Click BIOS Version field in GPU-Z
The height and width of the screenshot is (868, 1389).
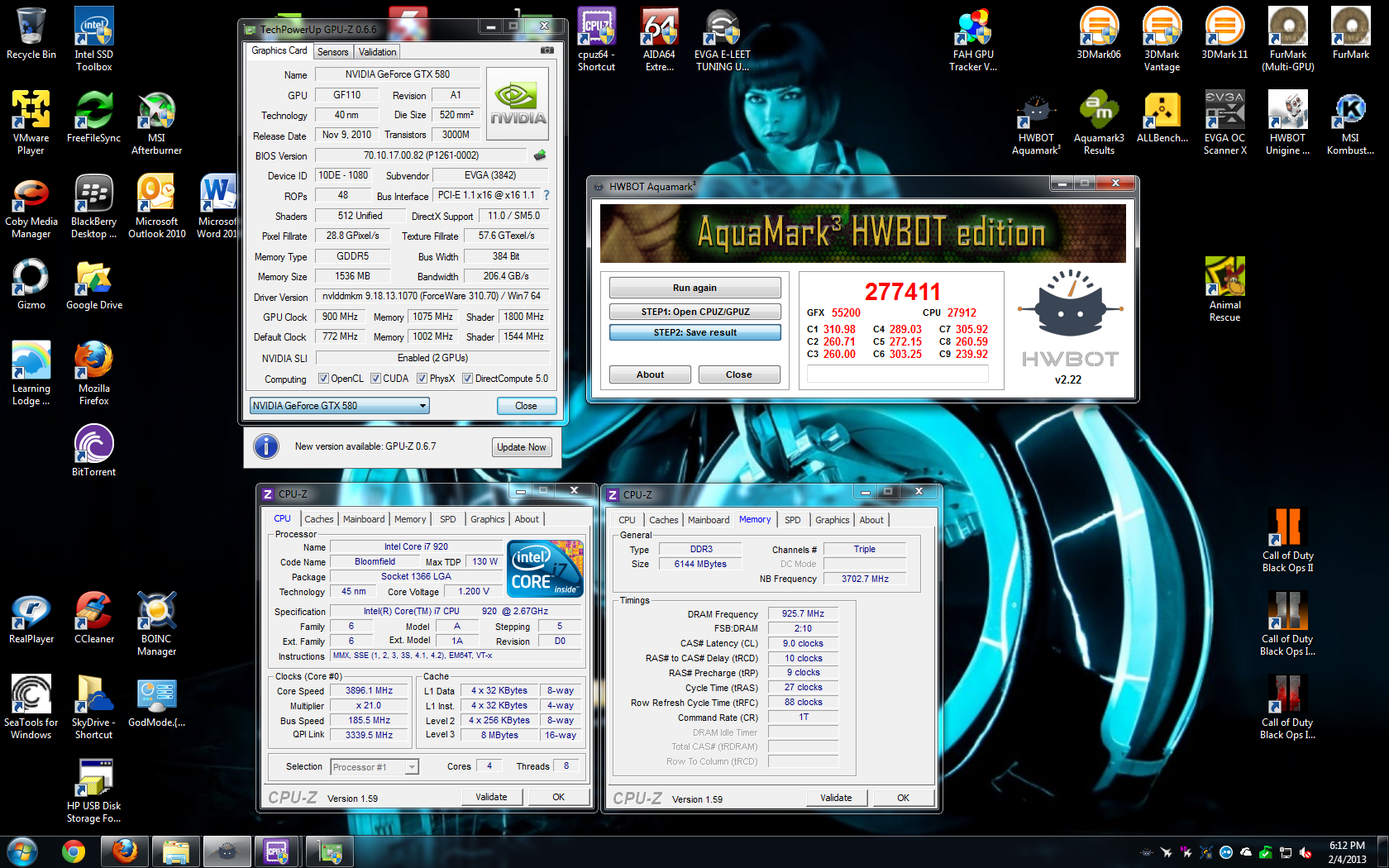point(421,155)
